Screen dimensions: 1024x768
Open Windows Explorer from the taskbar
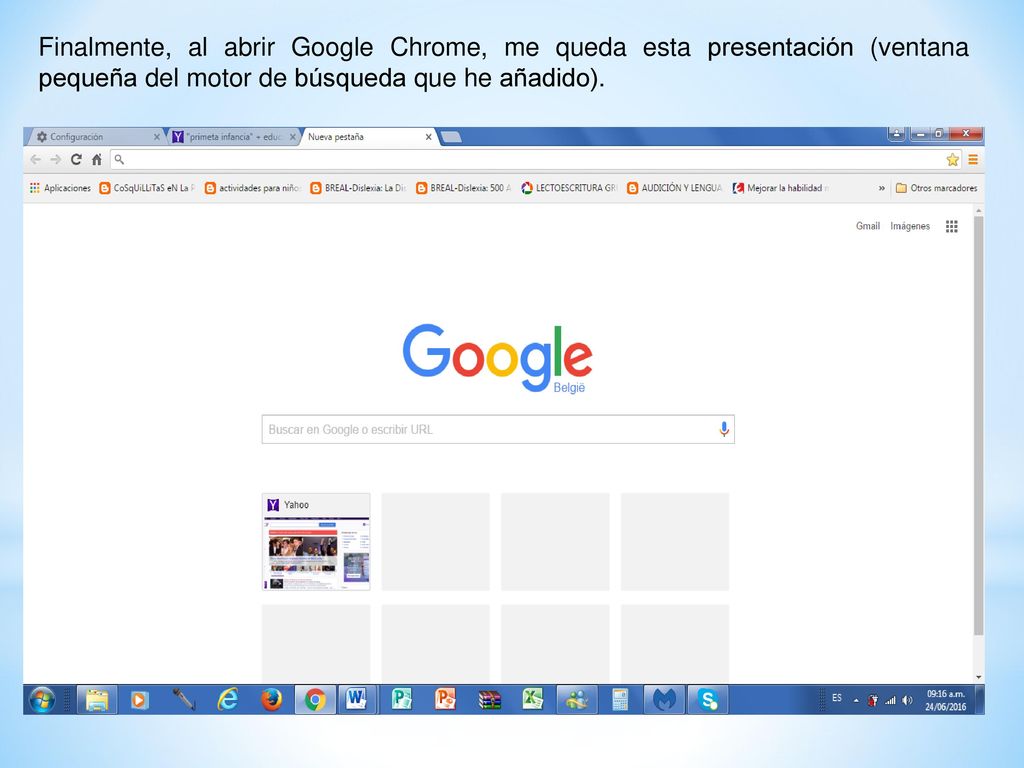tap(97, 700)
